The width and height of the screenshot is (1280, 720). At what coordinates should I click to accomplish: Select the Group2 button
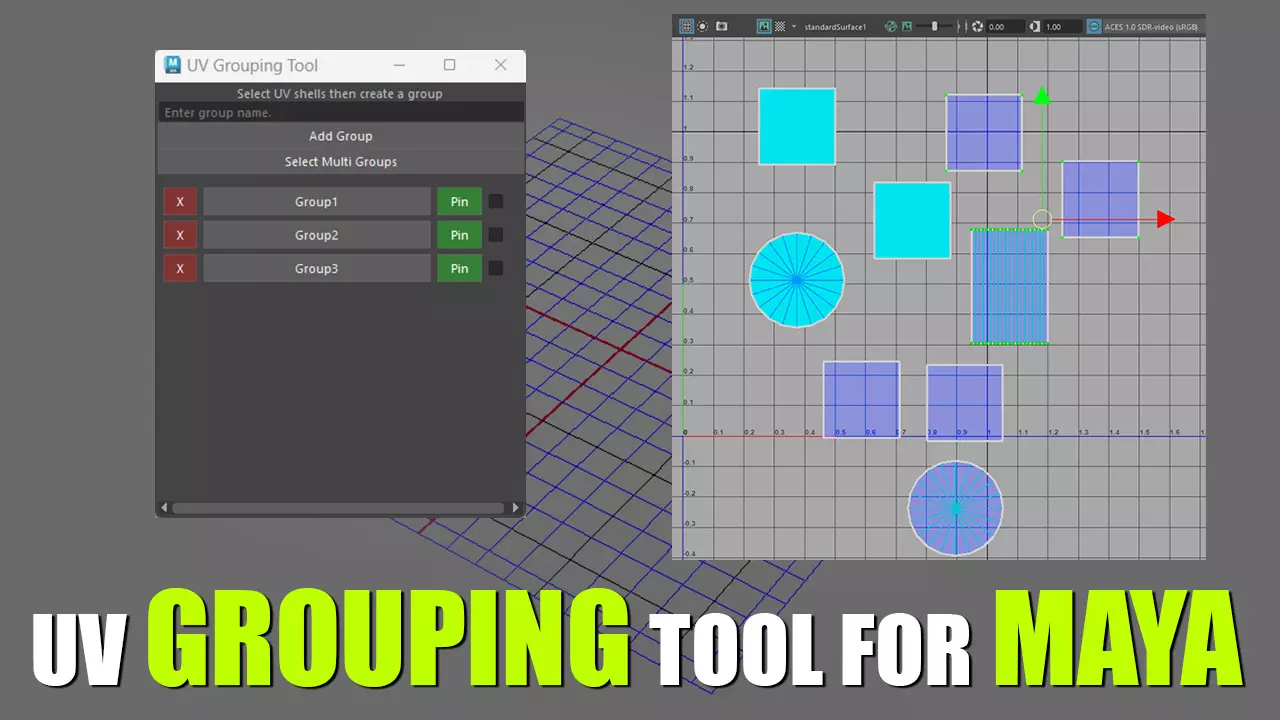pyautogui.click(x=317, y=235)
